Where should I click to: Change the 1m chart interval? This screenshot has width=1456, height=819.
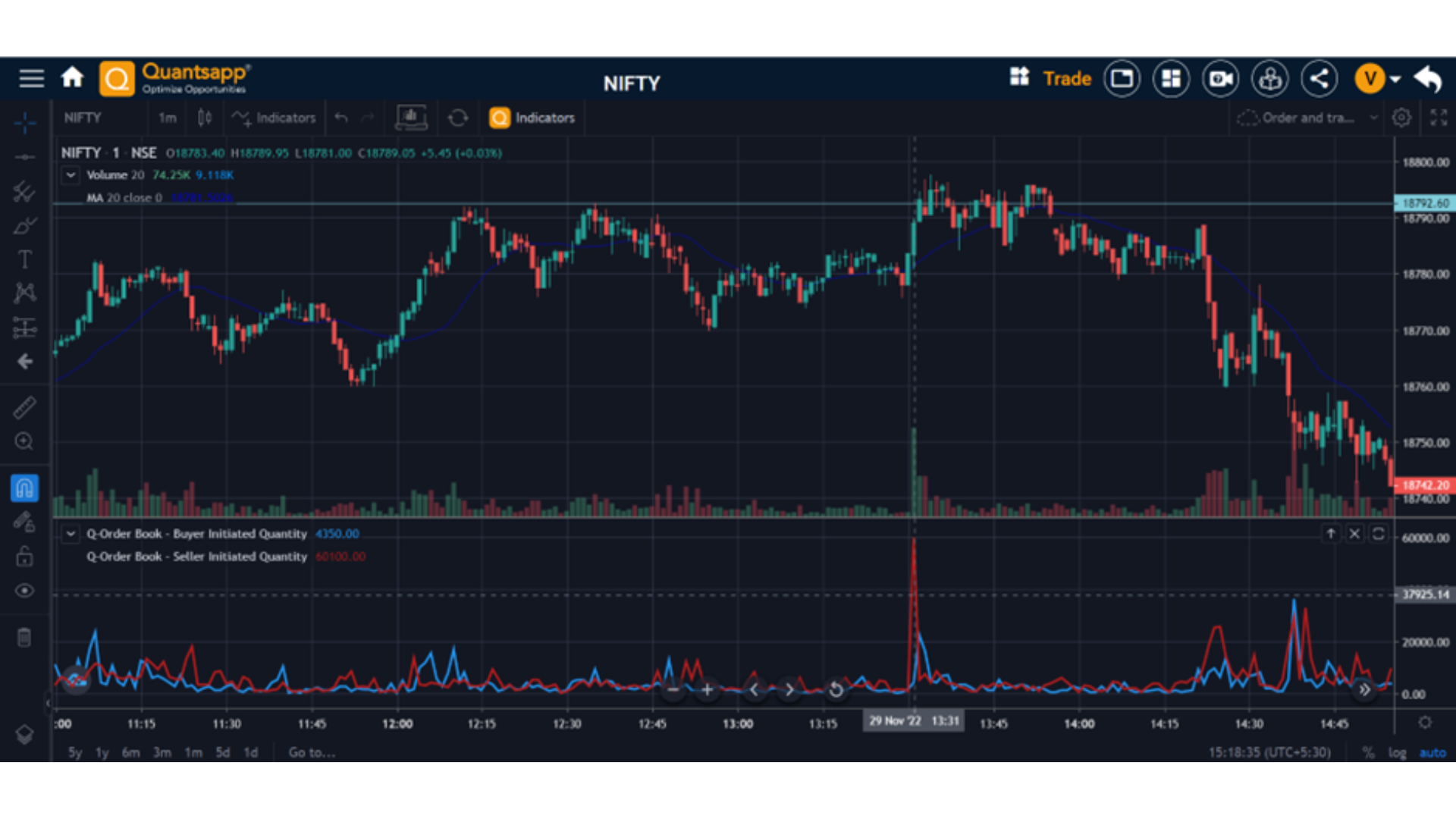click(x=167, y=118)
